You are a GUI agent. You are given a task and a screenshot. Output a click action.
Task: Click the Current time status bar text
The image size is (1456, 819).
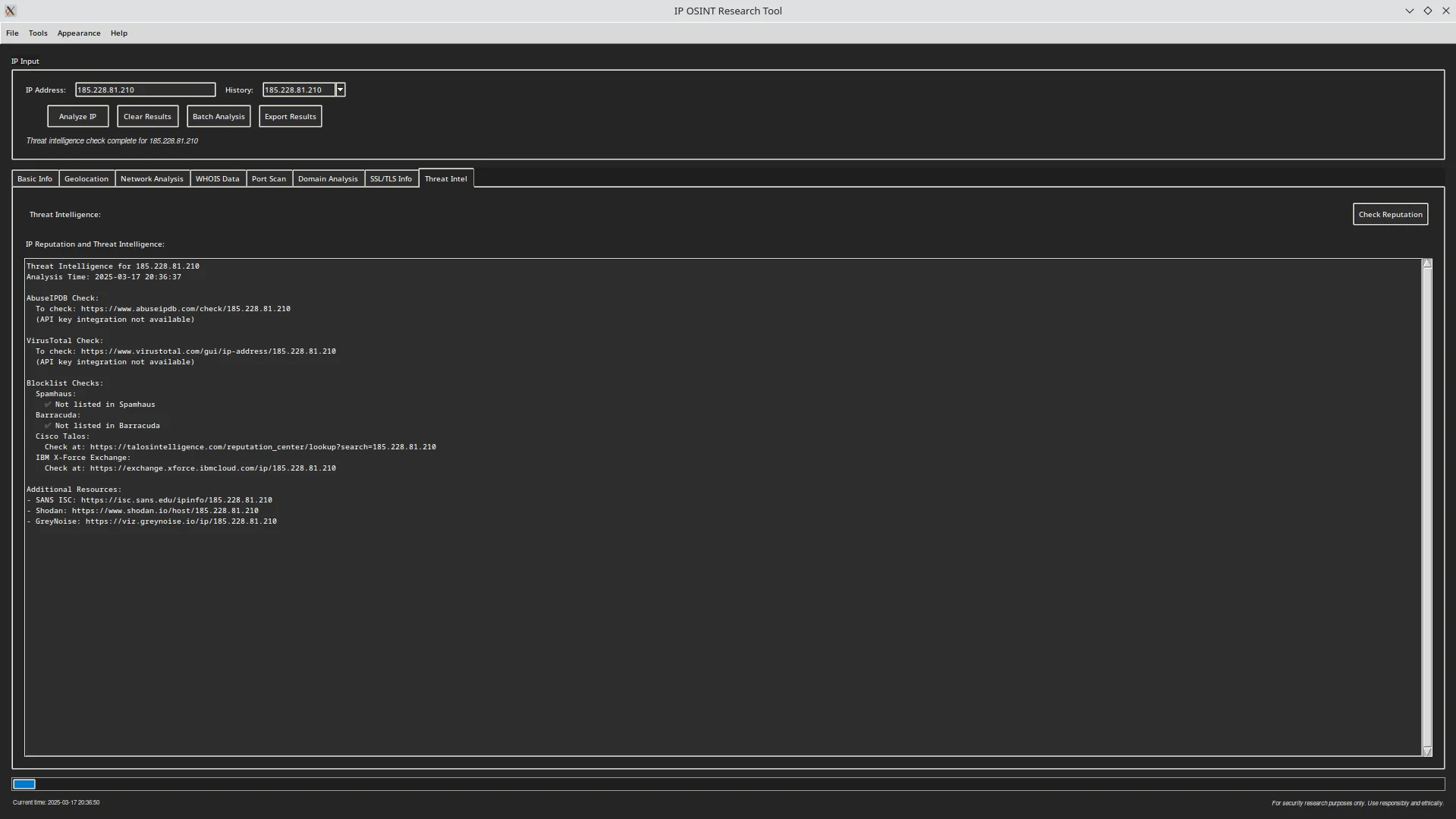click(56, 802)
